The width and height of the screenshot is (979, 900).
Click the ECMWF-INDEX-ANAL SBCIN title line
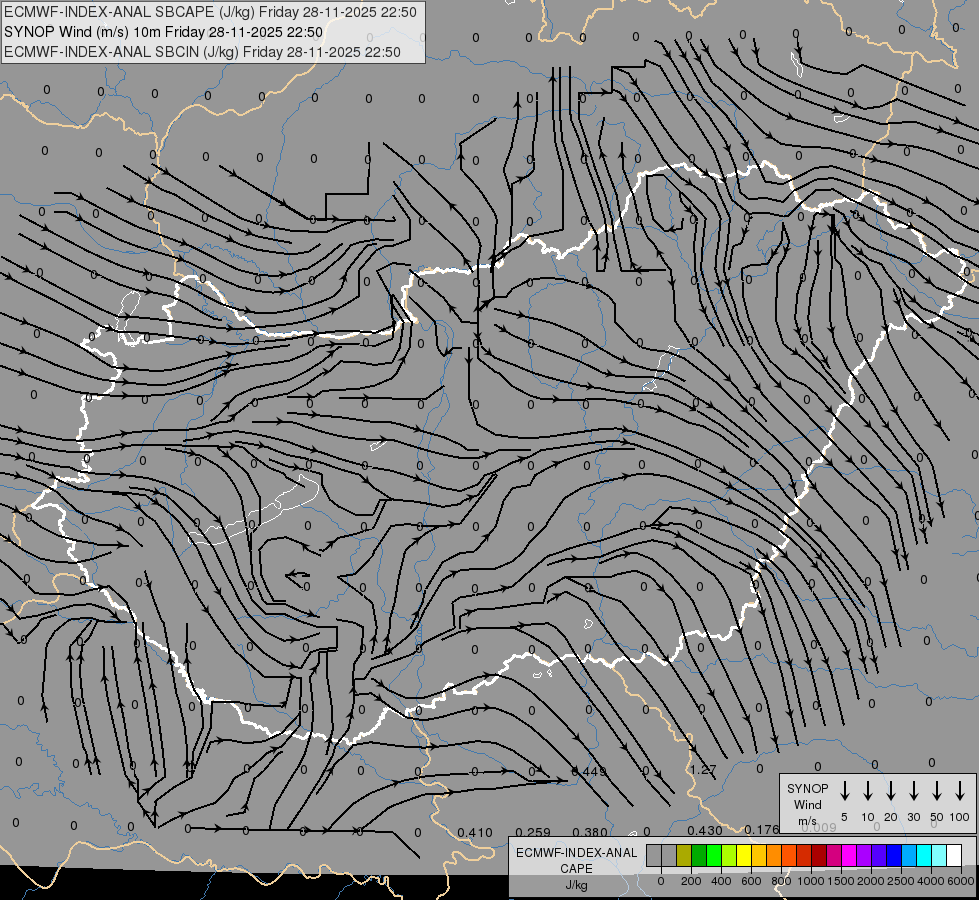tap(202, 52)
